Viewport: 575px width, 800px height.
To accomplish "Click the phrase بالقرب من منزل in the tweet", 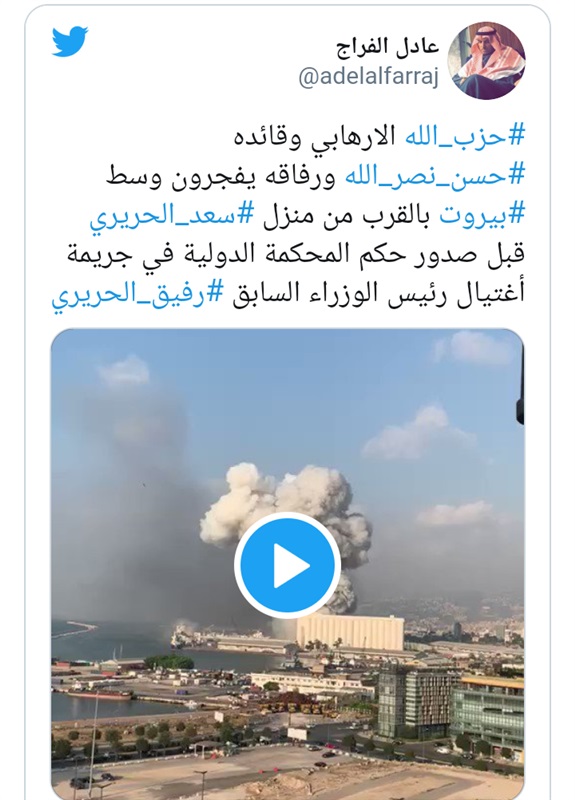I will pyautogui.click(x=346, y=215).
